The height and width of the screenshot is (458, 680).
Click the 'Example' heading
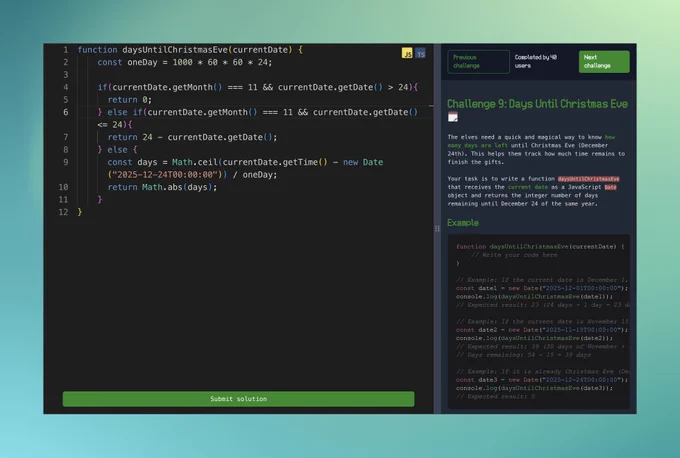point(463,223)
